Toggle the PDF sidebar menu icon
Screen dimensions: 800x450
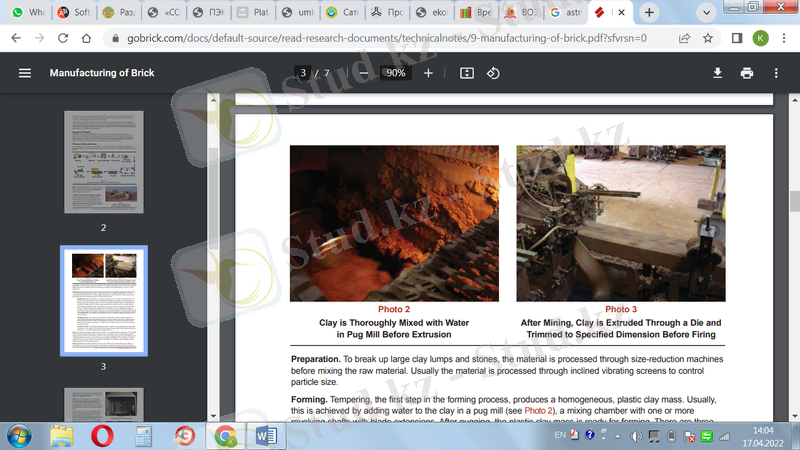pos(25,73)
